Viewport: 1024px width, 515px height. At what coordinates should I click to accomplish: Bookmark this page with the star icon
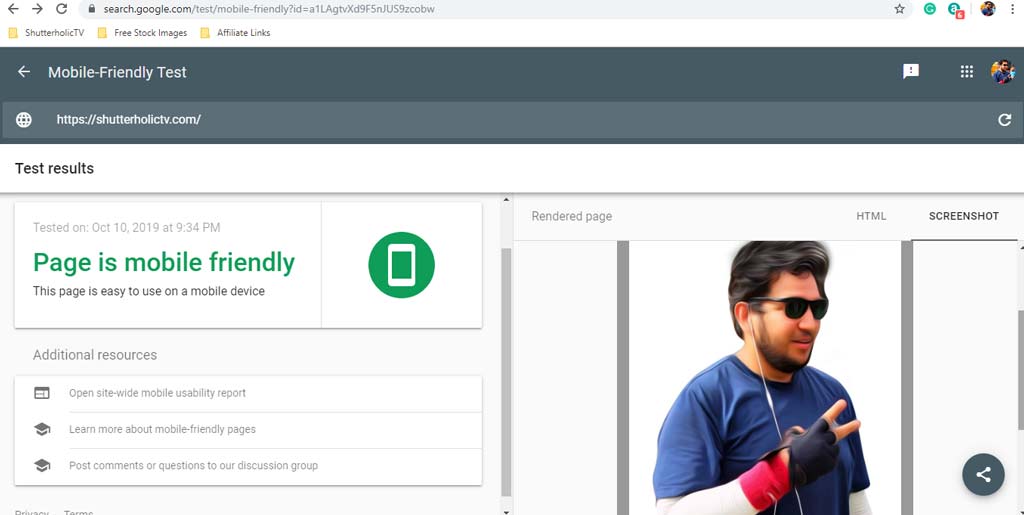(x=899, y=9)
